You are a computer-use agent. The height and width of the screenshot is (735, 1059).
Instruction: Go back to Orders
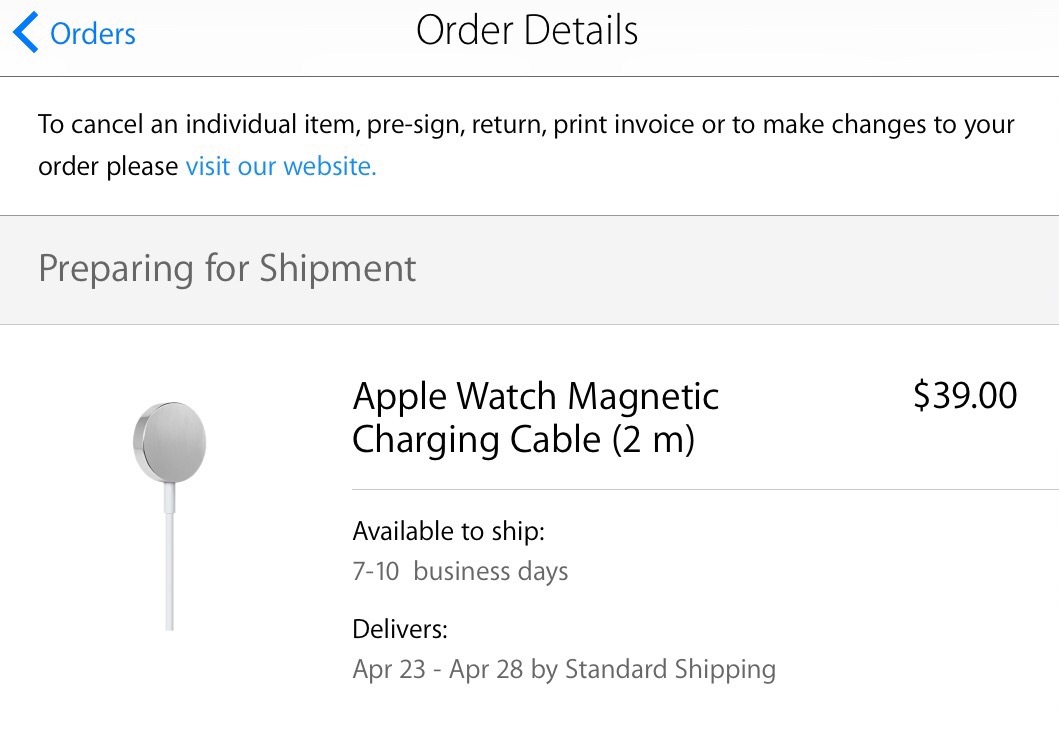[74, 32]
